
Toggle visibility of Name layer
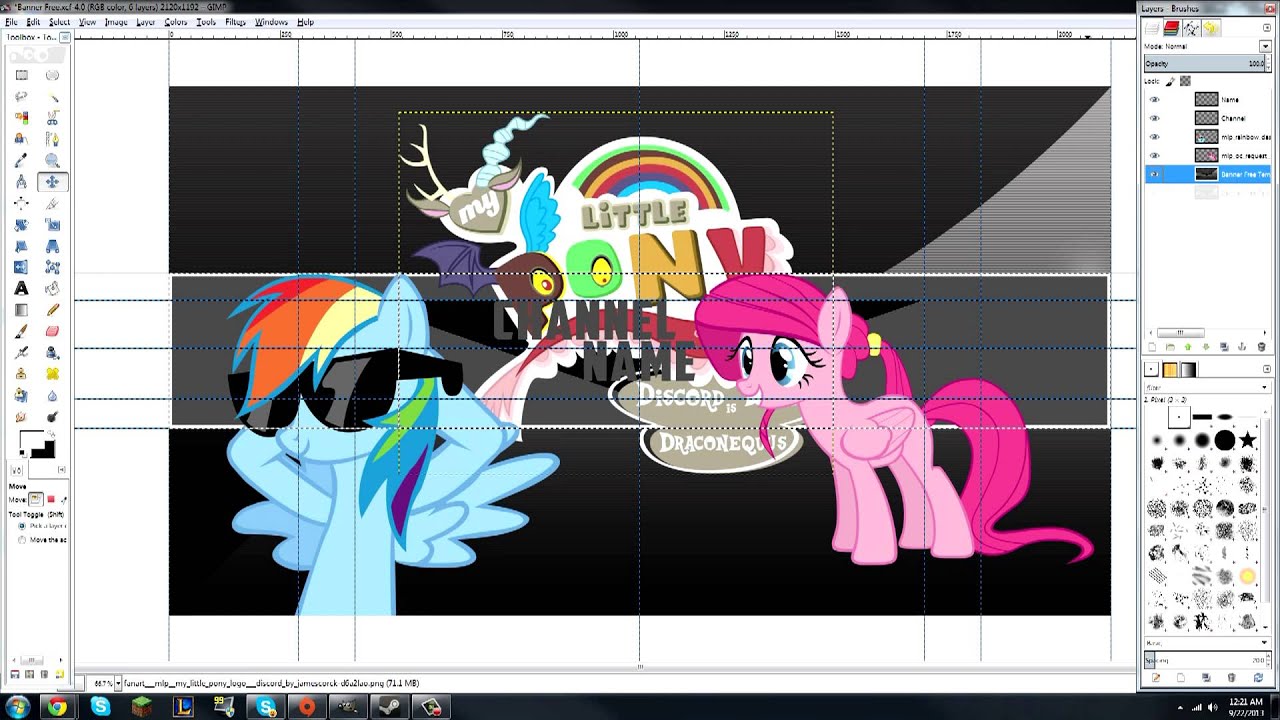[x=1155, y=100]
